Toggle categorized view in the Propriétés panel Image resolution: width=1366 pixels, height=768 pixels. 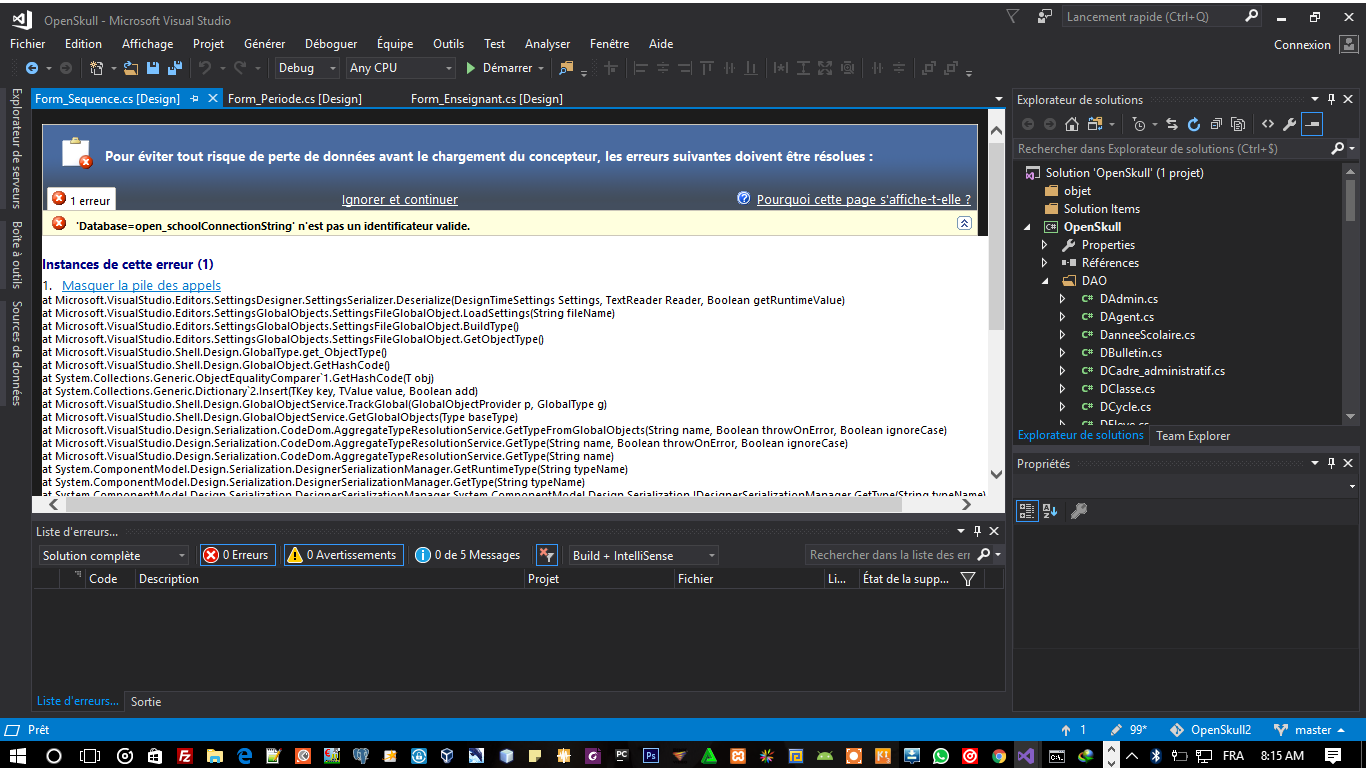pyautogui.click(x=1027, y=511)
